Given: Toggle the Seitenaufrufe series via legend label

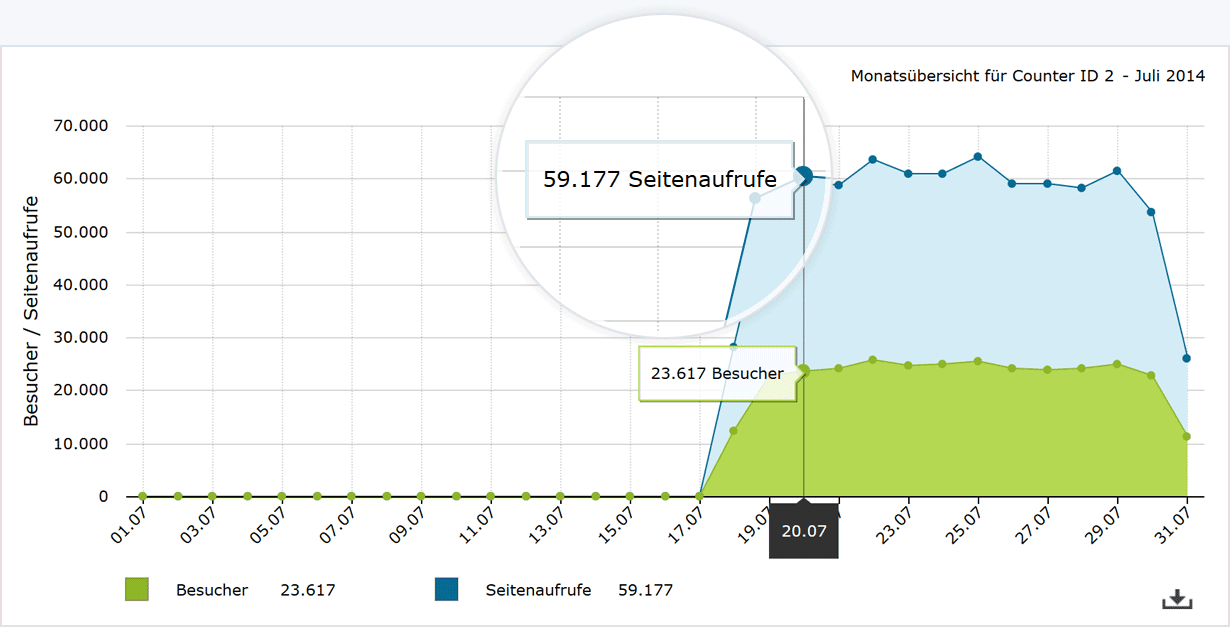Looking at the screenshot, I should pyautogui.click(x=538, y=590).
